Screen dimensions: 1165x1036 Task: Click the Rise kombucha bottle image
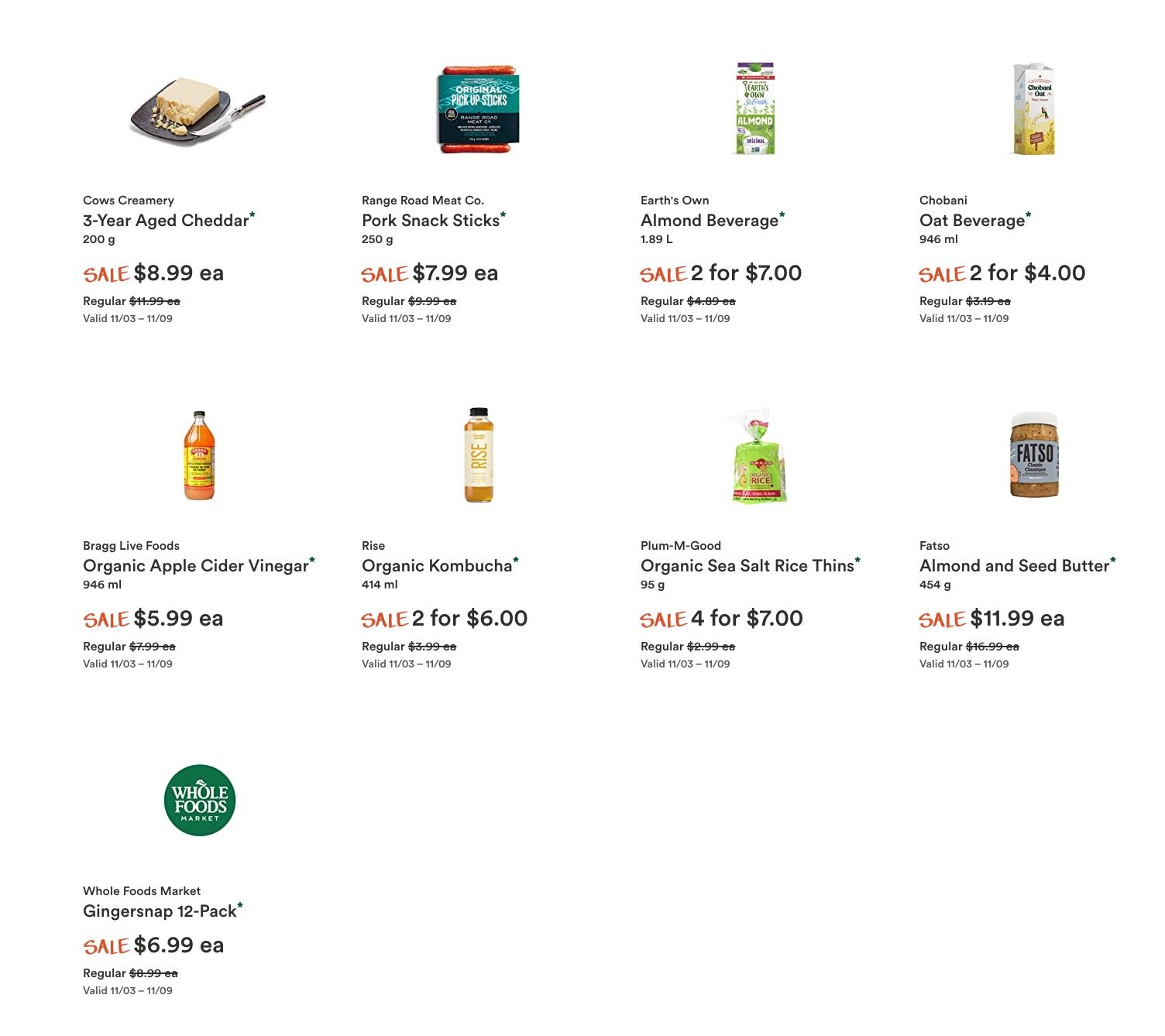[479, 455]
